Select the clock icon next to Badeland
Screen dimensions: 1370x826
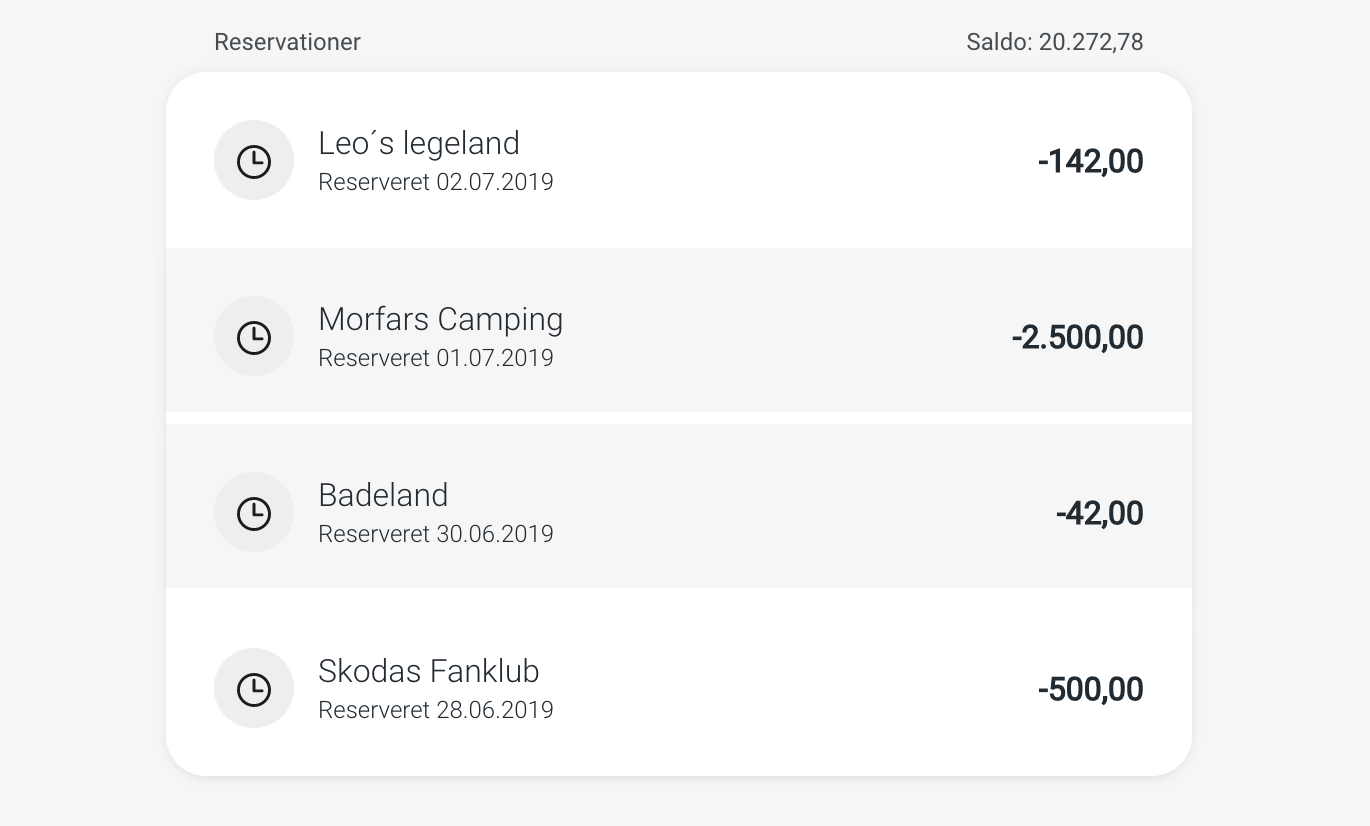pyautogui.click(x=254, y=512)
